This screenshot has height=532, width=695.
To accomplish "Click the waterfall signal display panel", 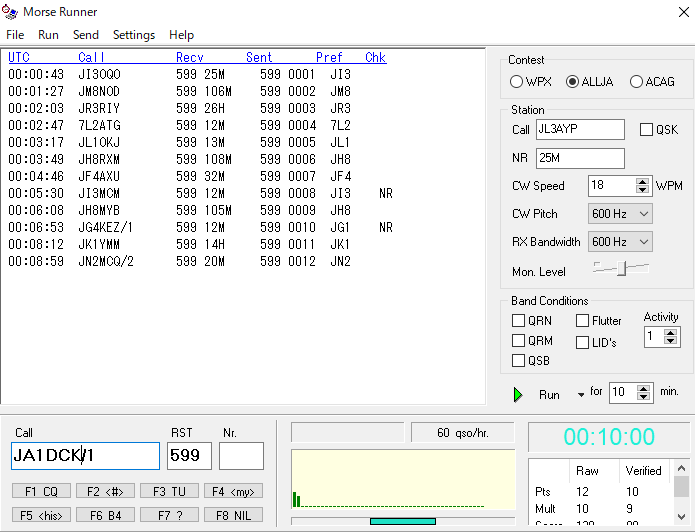I will (403, 480).
